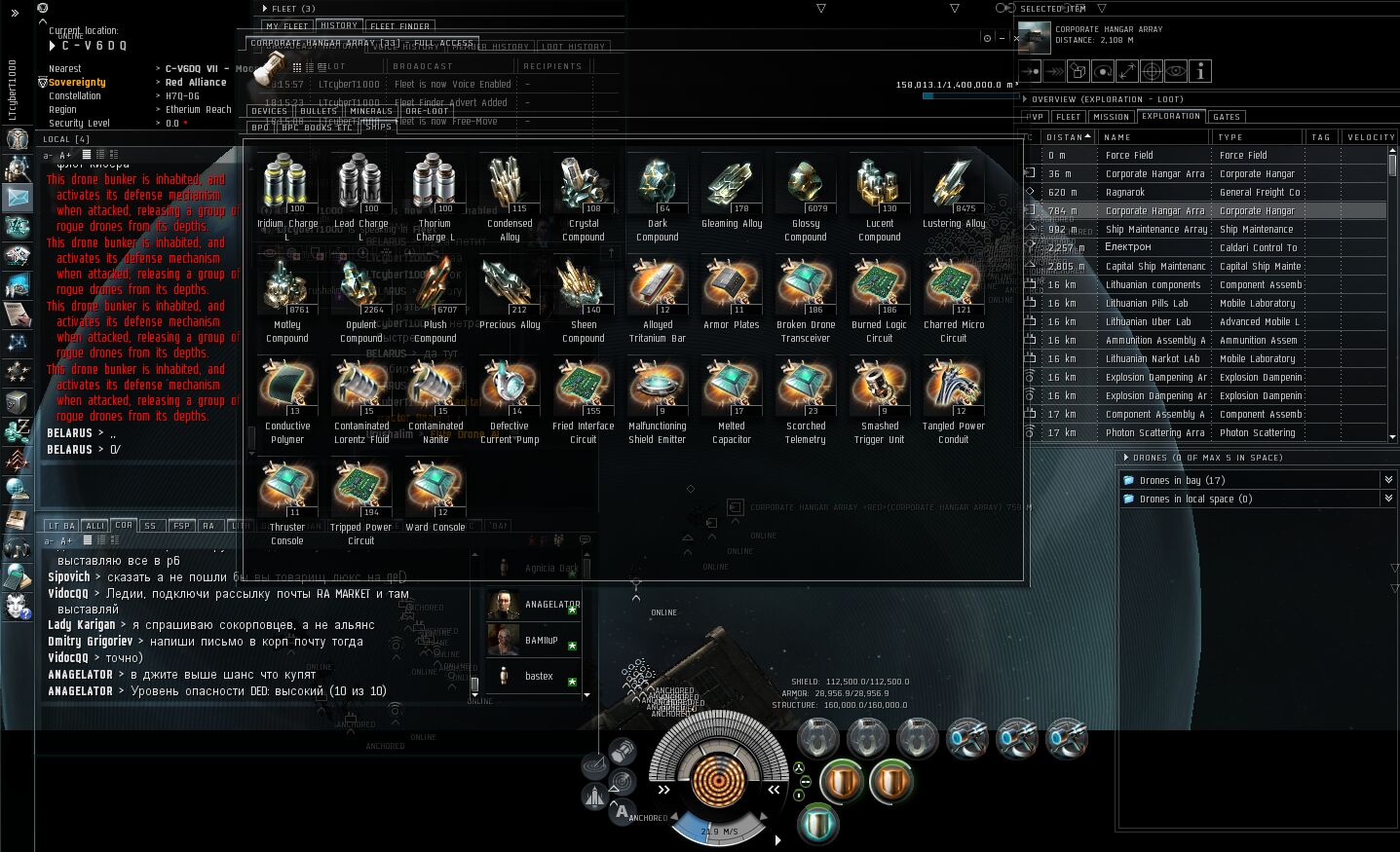This screenshot has width=1400, height=852.
Task: Open the Minerals hangar division tab
Action: (x=371, y=111)
